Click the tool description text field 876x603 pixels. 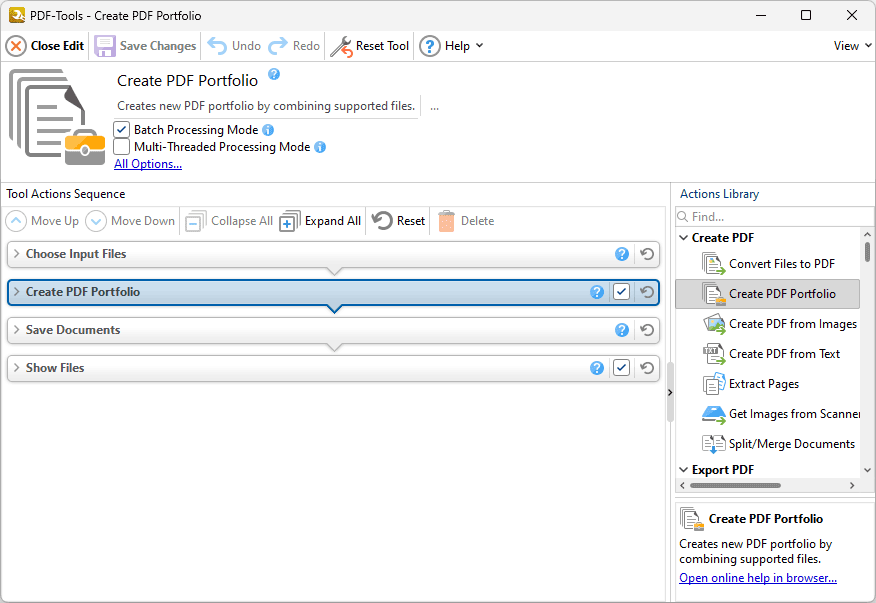(266, 106)
